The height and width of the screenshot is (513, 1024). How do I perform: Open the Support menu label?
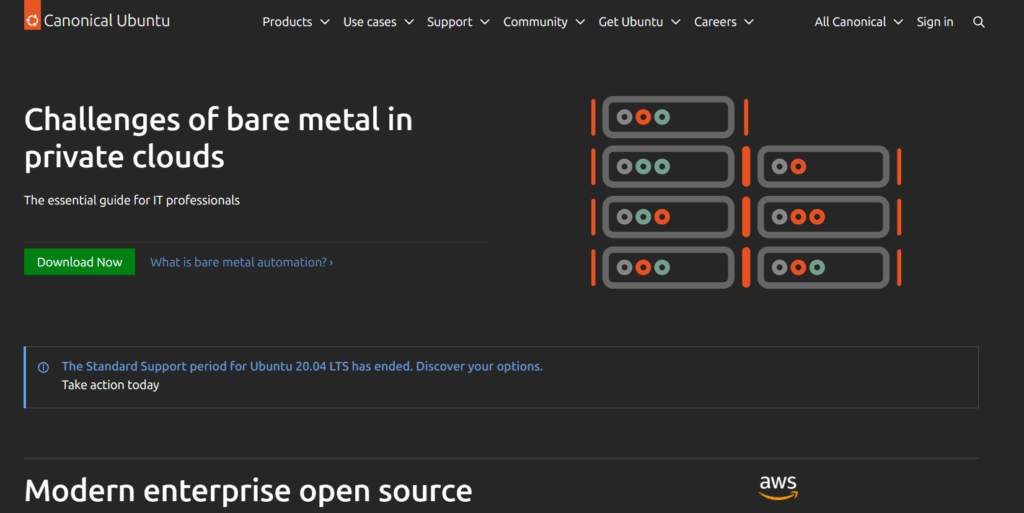pos(449,22)
